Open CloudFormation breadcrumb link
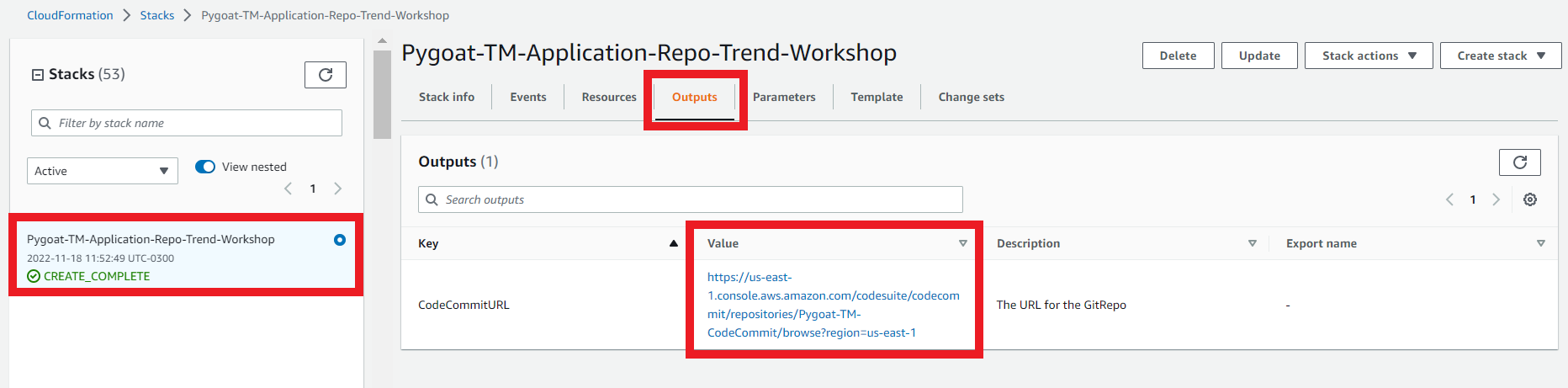 [x=70, y=15]
